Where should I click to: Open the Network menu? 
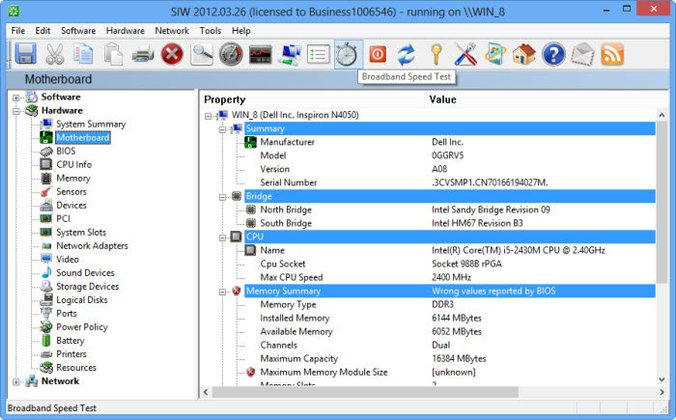[x=172, y=31]
